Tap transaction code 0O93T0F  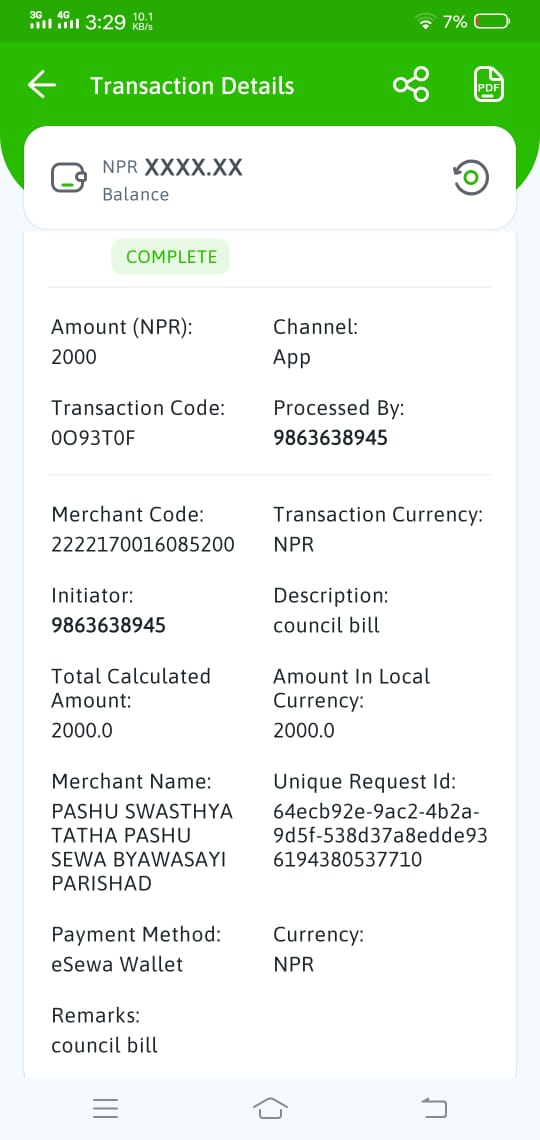93,438
